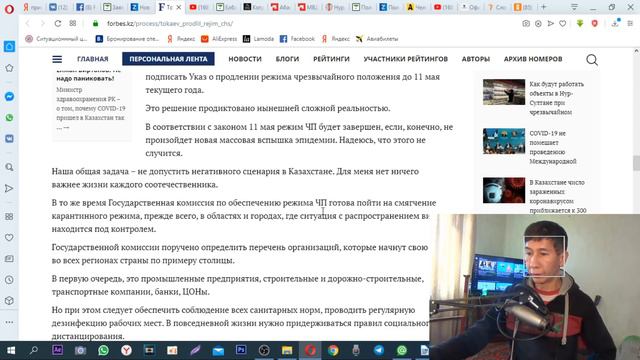Open coronavirus mask article thumbnail
640x360 pixels.
pyautogui.click(x=504, y=190)
